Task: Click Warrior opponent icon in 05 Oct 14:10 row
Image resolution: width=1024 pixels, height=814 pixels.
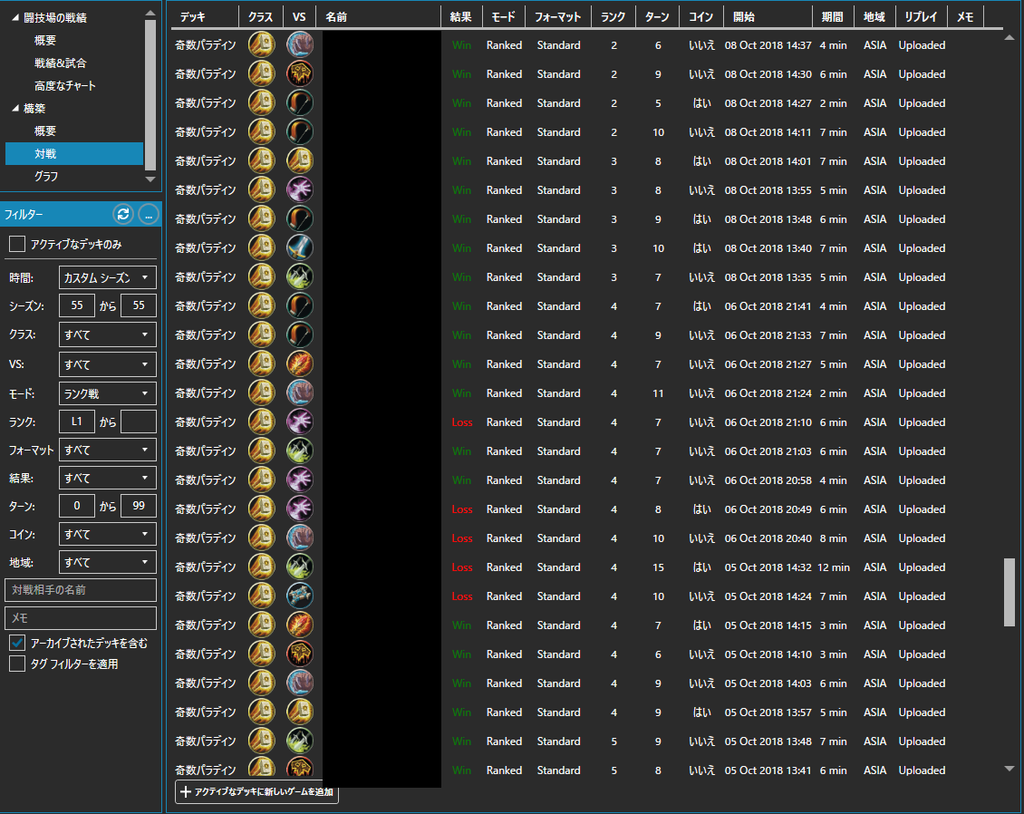Action: point(300,654)
